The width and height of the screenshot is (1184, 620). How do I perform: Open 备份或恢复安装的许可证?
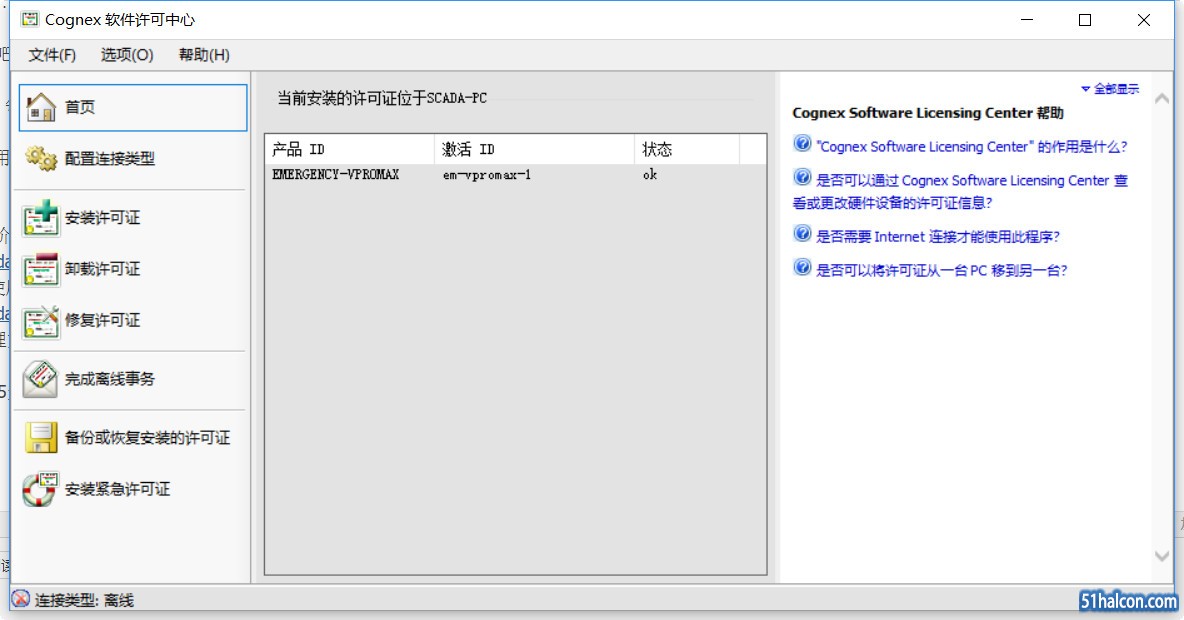[x=133, y=438]
